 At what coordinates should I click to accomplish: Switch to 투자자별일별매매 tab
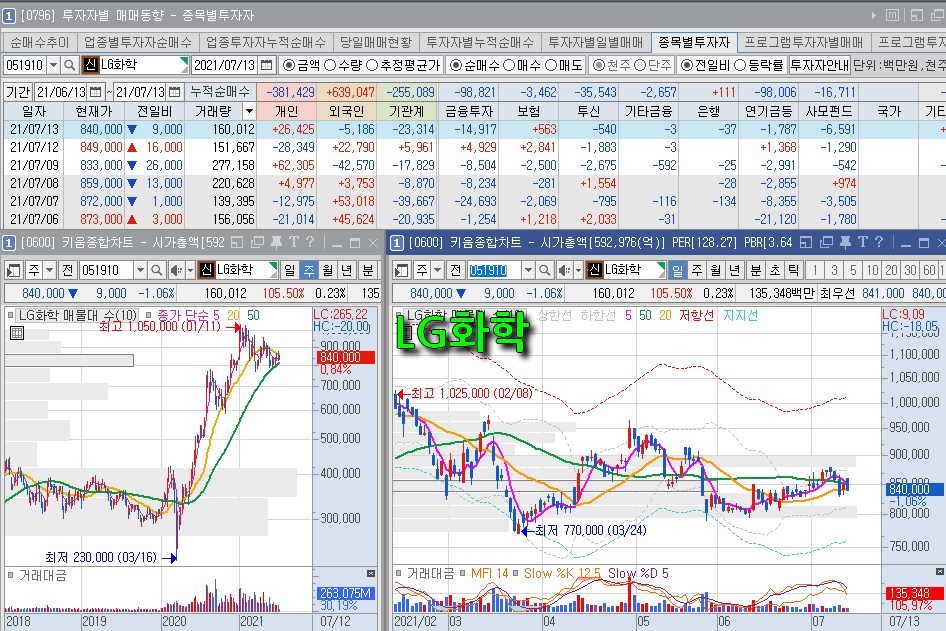coord(596,42)
